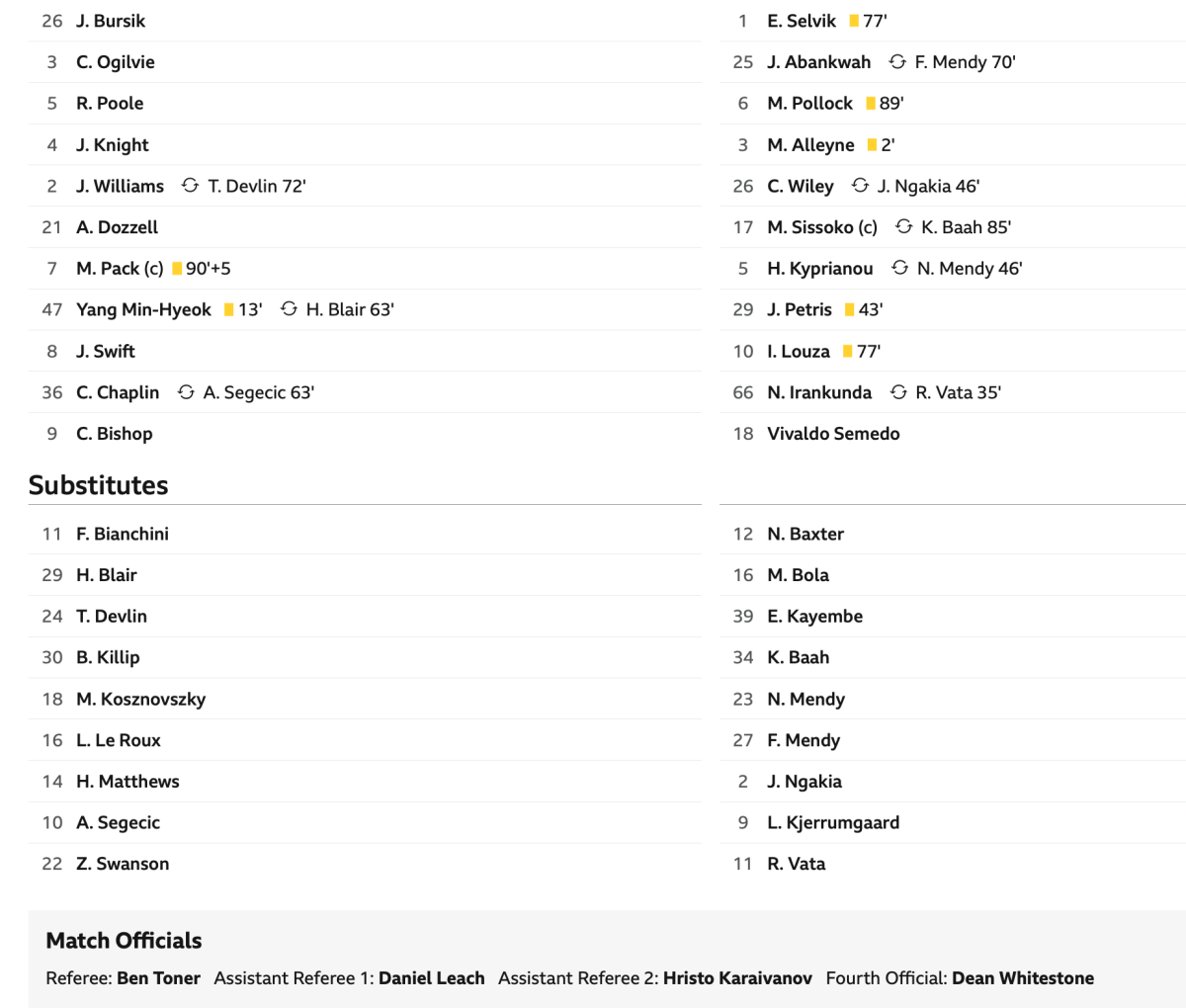This screenshot has width=1186, height=1008.
Task: Click yellow card icon next to J. Petris
Action: (850, 310)
